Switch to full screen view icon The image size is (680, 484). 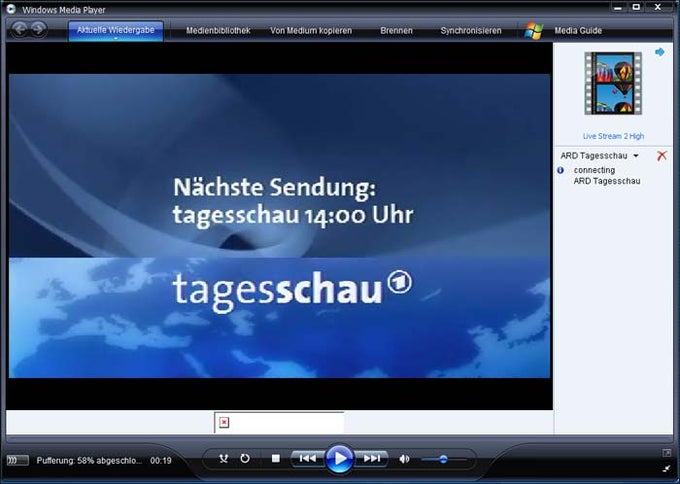click(x=667, y=453)
